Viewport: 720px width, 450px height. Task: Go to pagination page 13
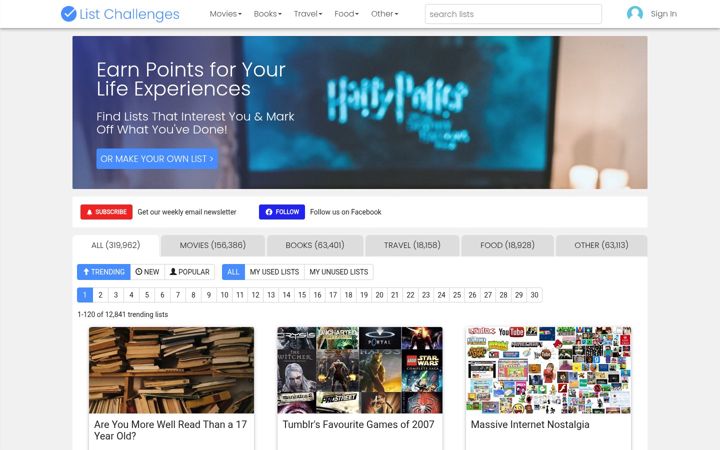[271, 295]
